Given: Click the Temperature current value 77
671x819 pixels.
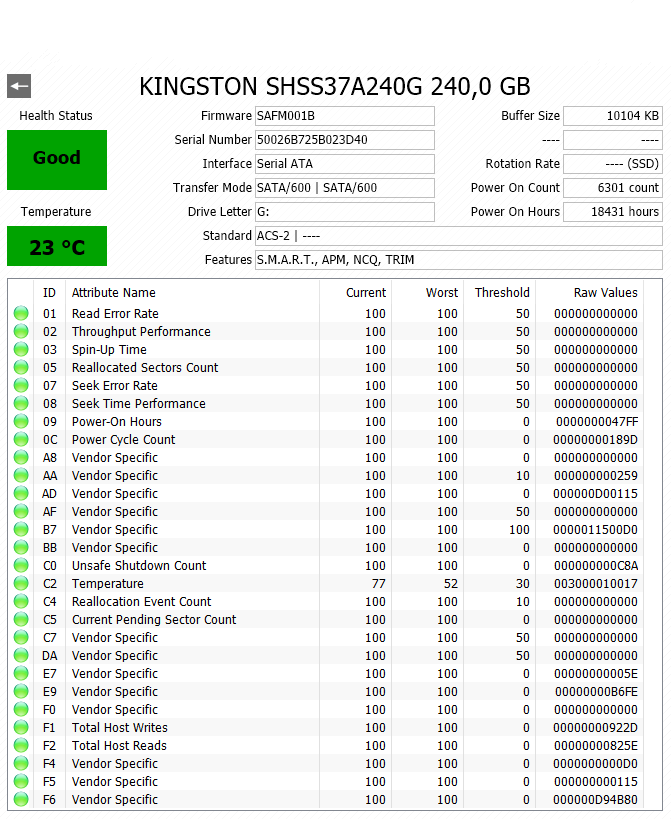Looking at the screenshot, I should [x=379, y=584].
